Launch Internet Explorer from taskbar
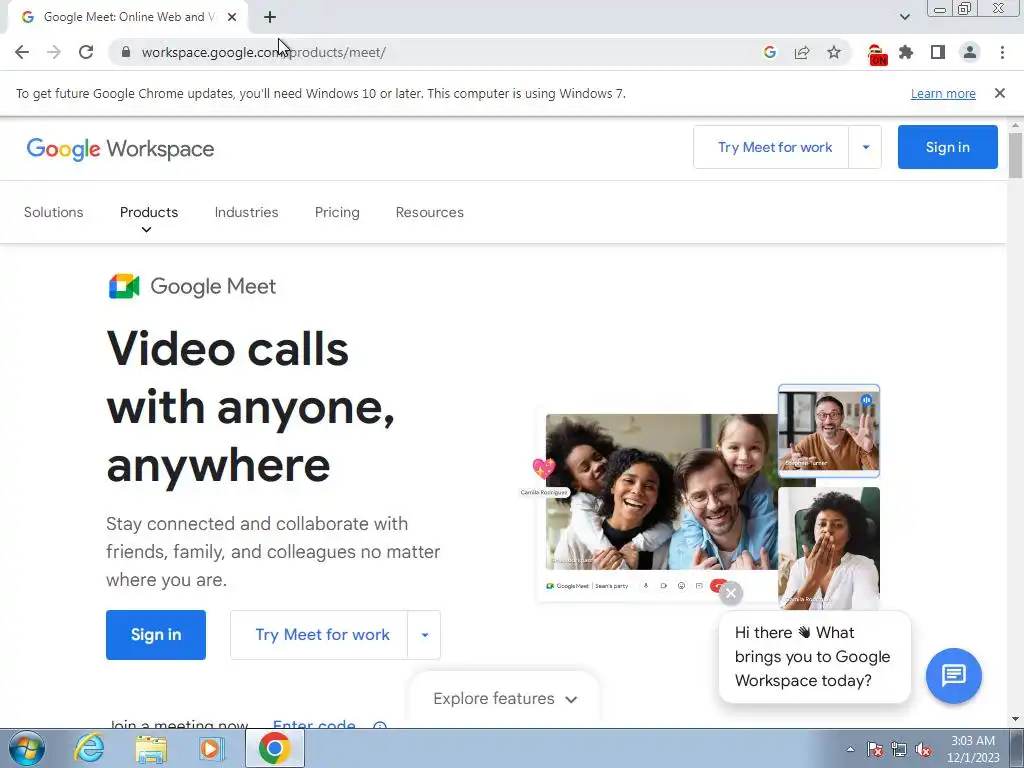 89,748
